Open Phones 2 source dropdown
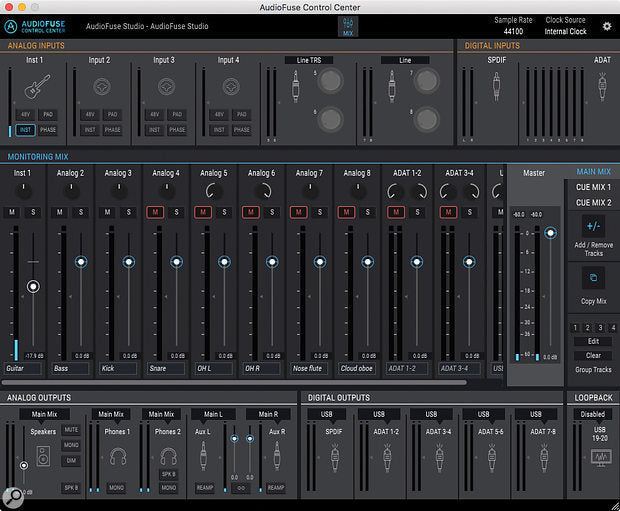The height and width of the screenshot is (511, 620). [162, 414]
